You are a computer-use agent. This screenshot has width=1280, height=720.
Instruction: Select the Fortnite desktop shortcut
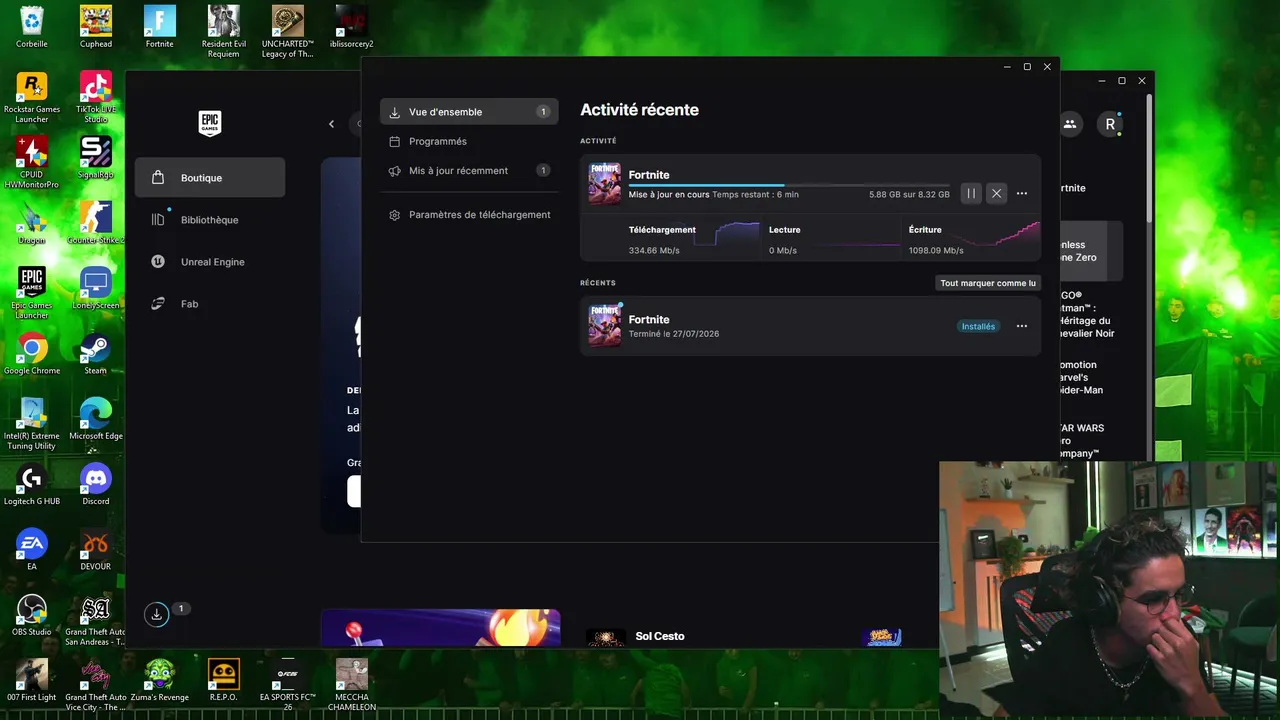(x=160, y=27)
